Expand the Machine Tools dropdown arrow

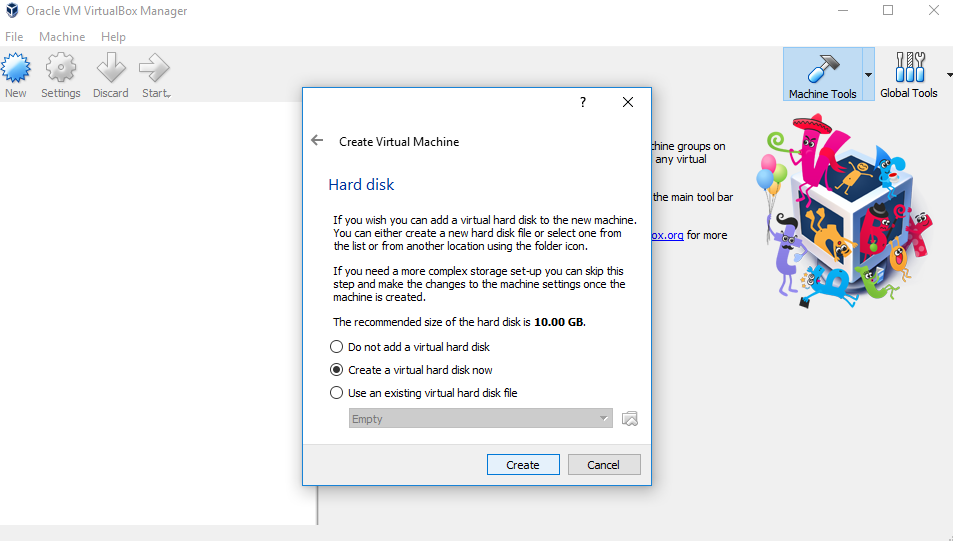pos(869,75)
